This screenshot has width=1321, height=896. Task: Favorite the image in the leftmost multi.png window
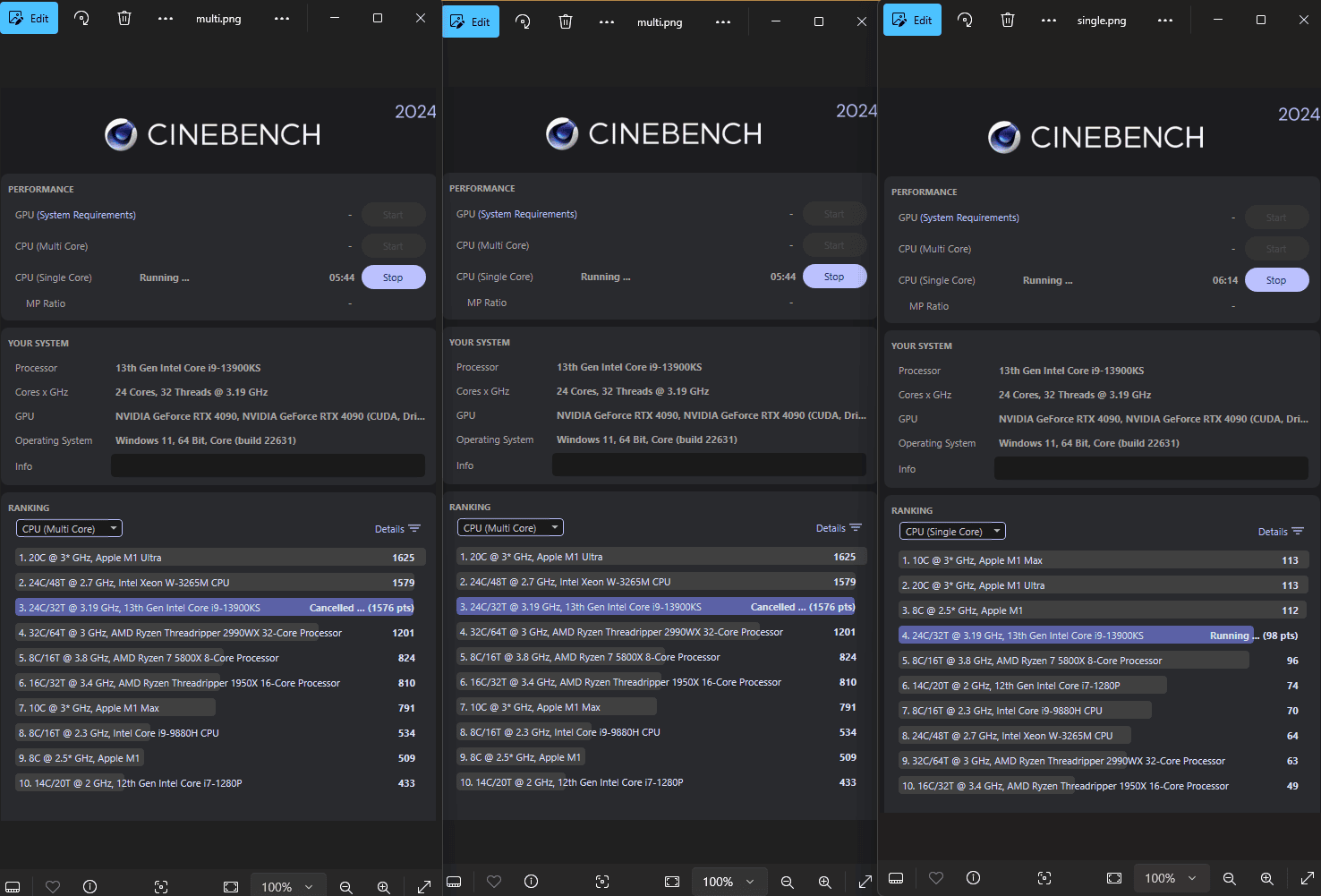(53, 886)
